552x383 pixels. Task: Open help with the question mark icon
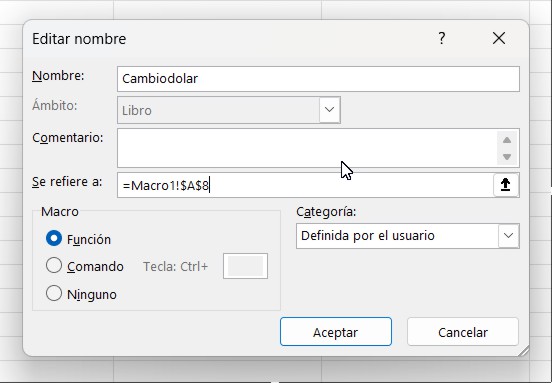point(441,38)
